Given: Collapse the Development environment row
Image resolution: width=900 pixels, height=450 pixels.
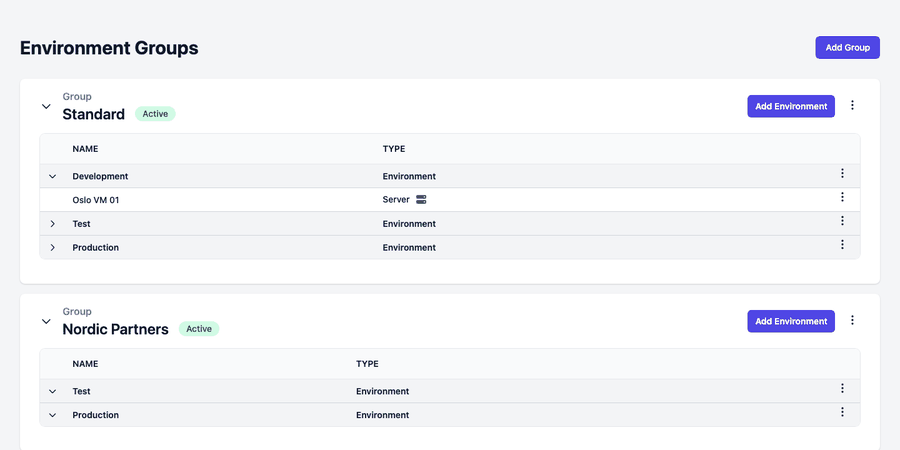Looking at the screenshot, I should pos(53,177).
